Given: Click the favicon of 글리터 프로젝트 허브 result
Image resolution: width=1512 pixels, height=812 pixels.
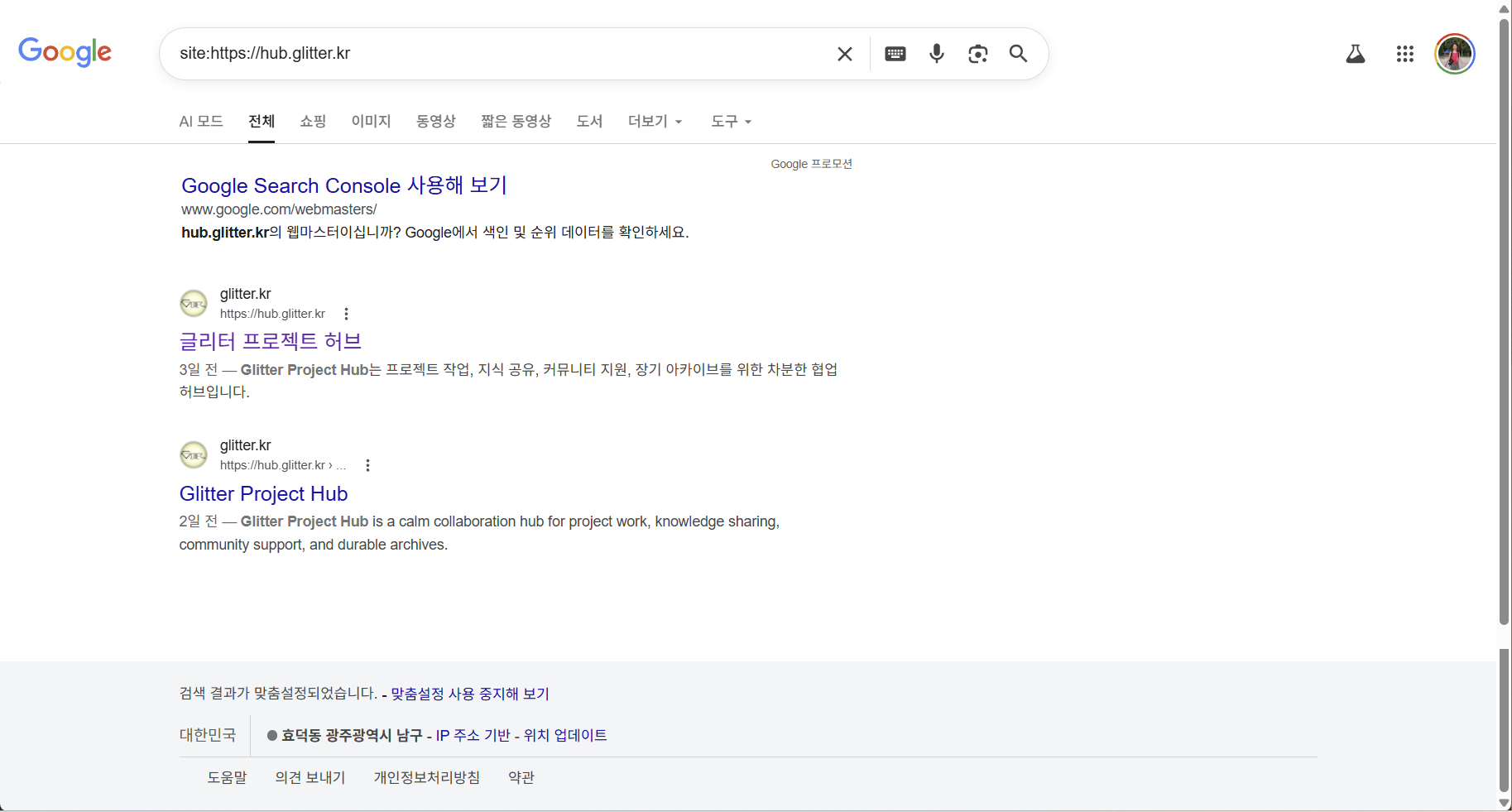Looking at the screenshot, I should pyautogui.click(x=194, y=304).
